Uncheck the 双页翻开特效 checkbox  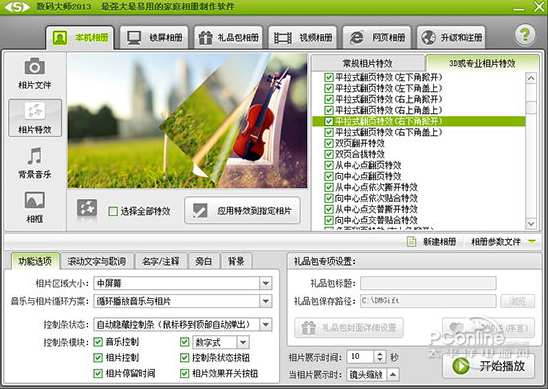tap(329, 143)
